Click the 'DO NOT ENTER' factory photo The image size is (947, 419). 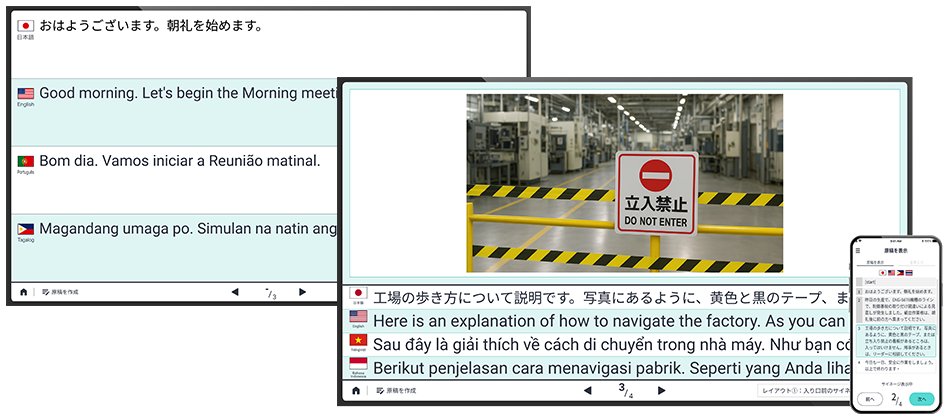(624, 183)
